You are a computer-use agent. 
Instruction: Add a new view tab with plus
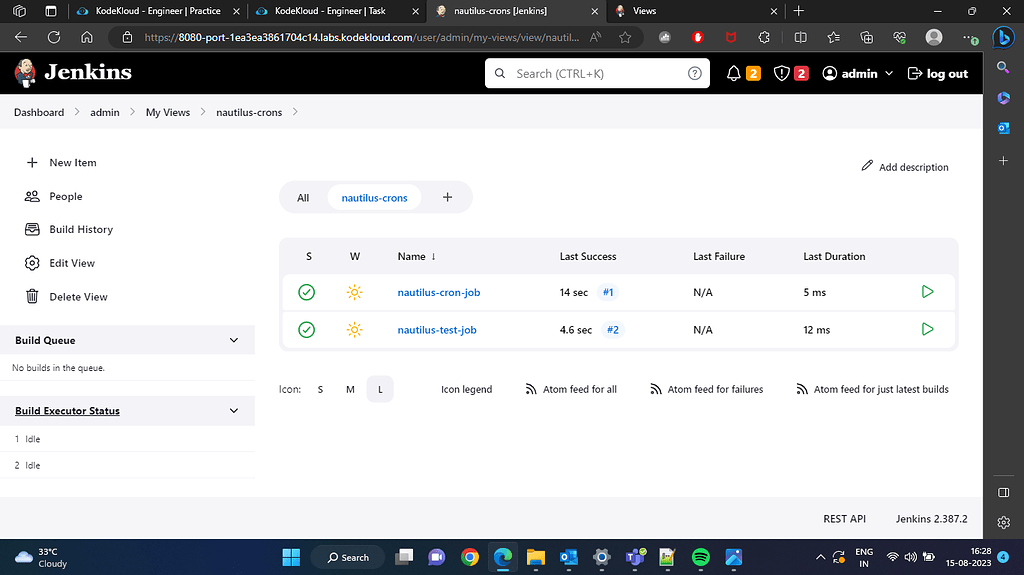447,197
